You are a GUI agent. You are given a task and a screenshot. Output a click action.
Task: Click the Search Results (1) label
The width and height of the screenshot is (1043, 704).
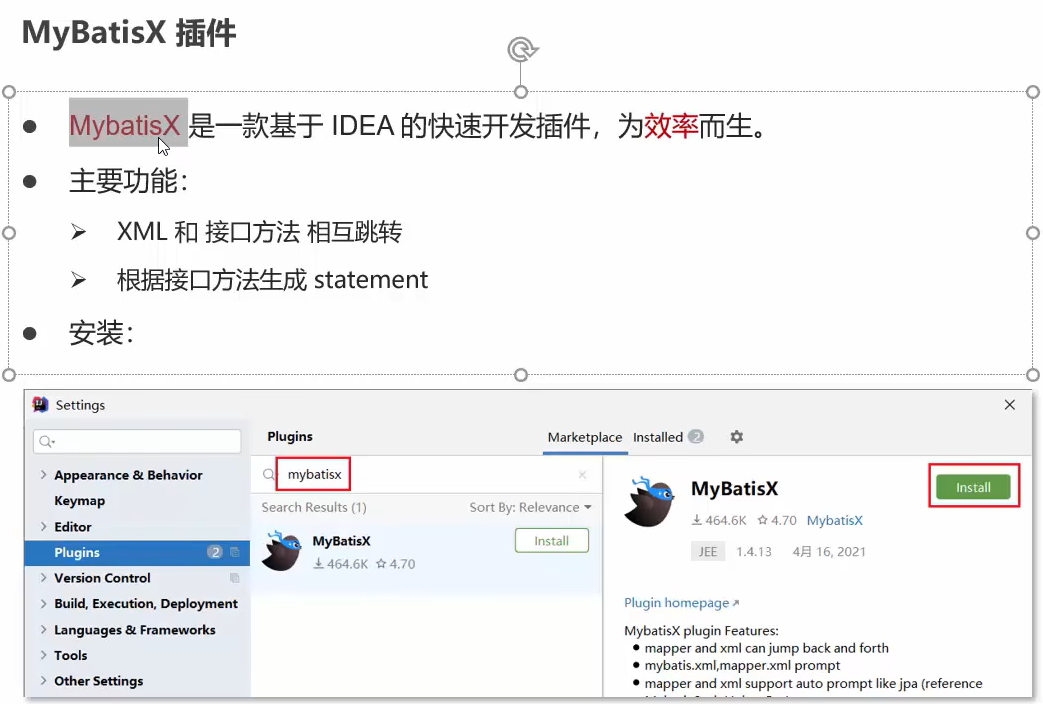click(x=314, y=508)
